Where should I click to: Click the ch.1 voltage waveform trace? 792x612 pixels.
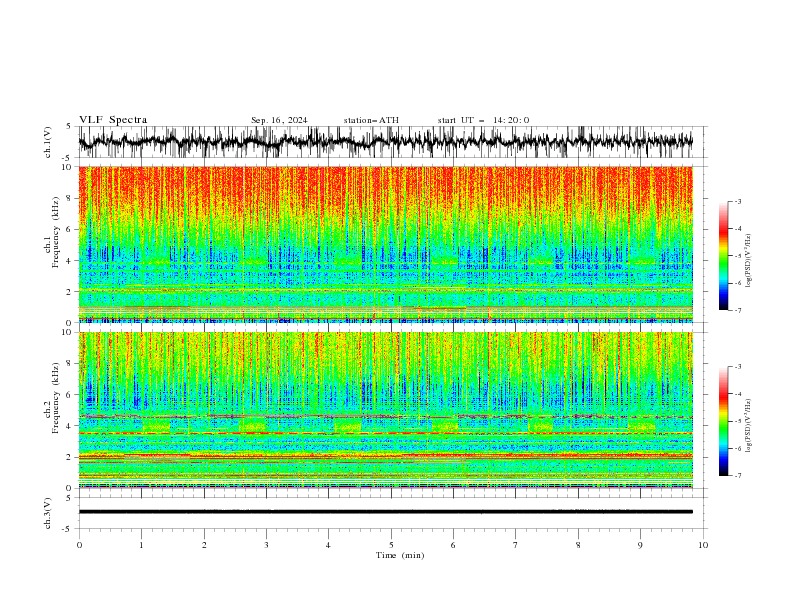pos(385,141)
